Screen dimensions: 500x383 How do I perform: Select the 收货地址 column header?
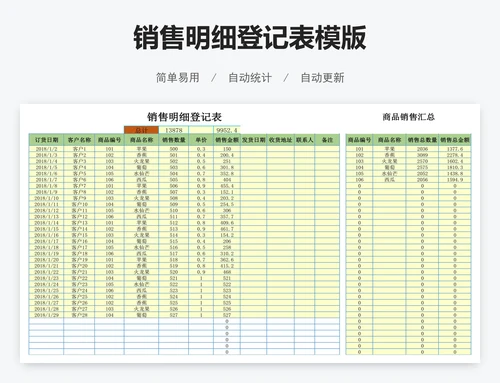tap(280, 140)
